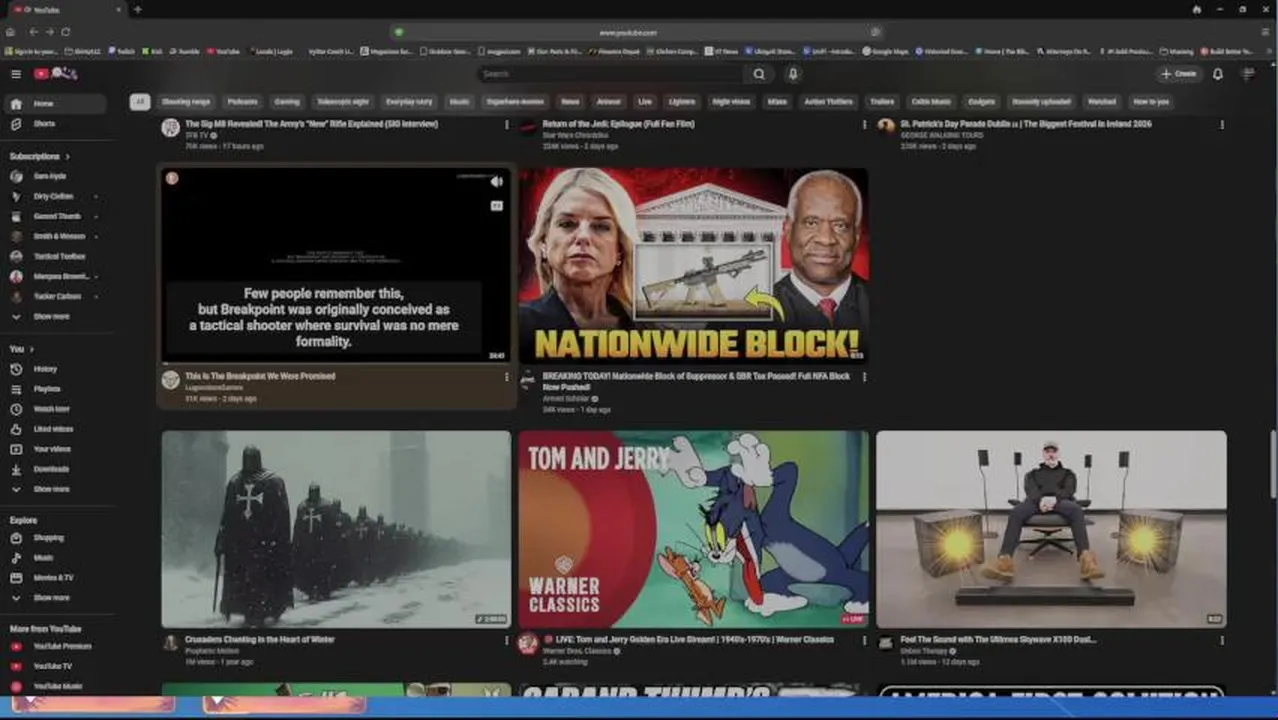1278x720 pixels.
Task: Select the Live filter chip
Action: click(x=645, y=102)
